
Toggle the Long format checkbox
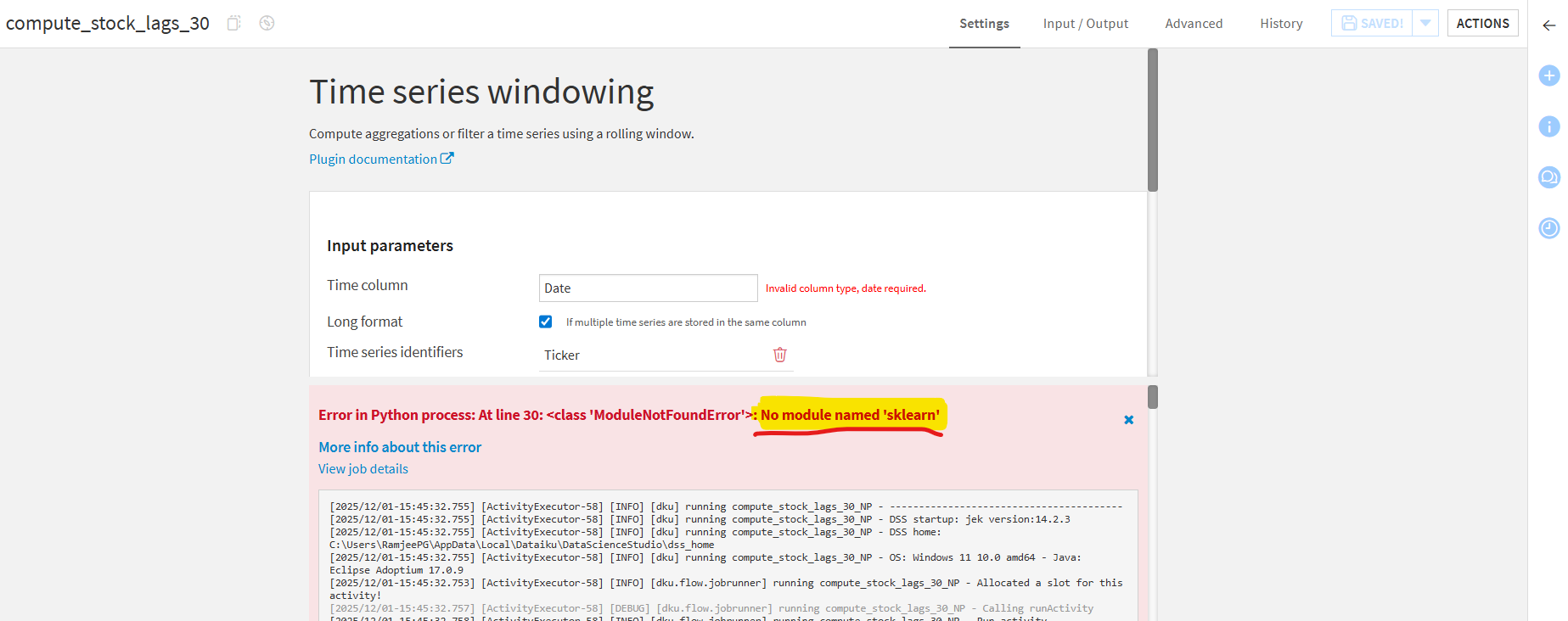pos(545,322)
